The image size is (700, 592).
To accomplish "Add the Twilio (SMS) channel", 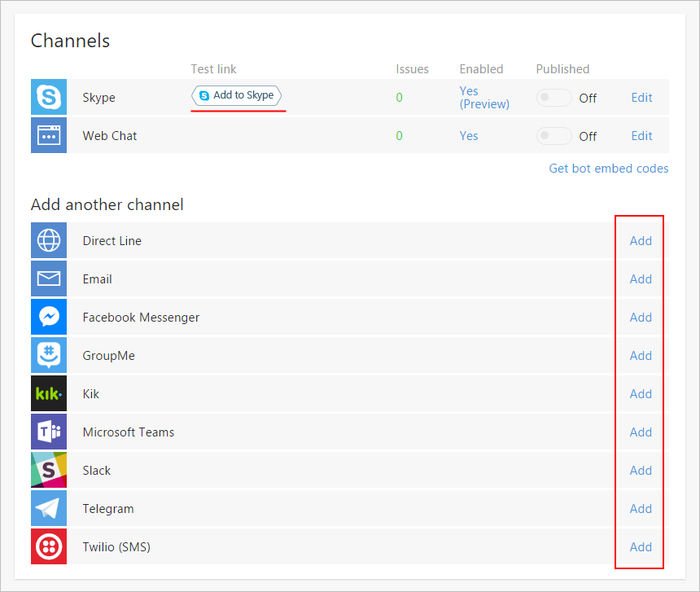I will click(x=641, y=547).
